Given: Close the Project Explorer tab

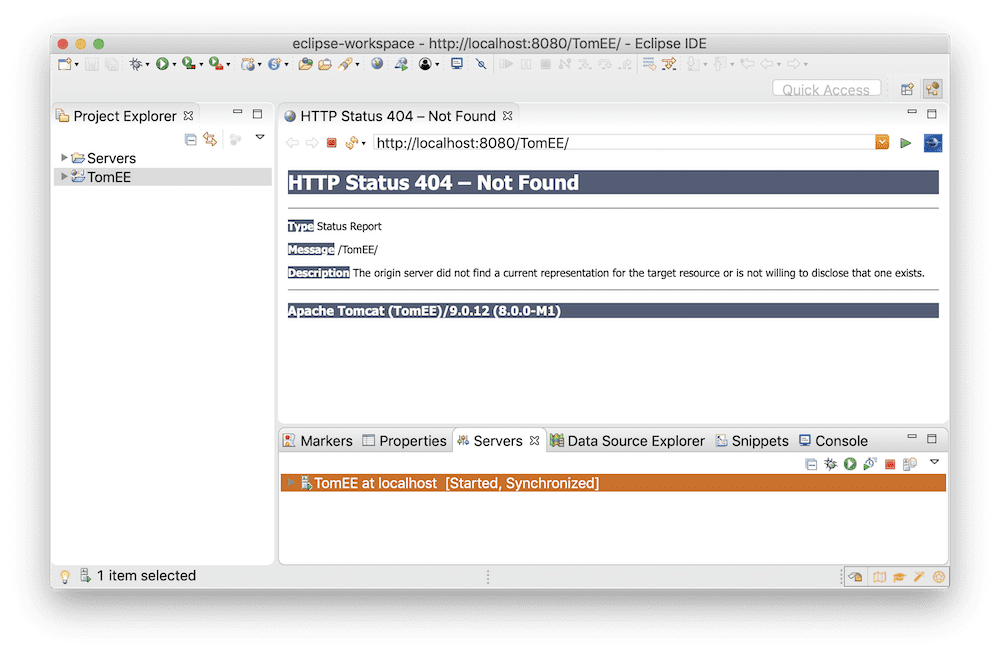Looking at the screenshot, I should 188,115.
